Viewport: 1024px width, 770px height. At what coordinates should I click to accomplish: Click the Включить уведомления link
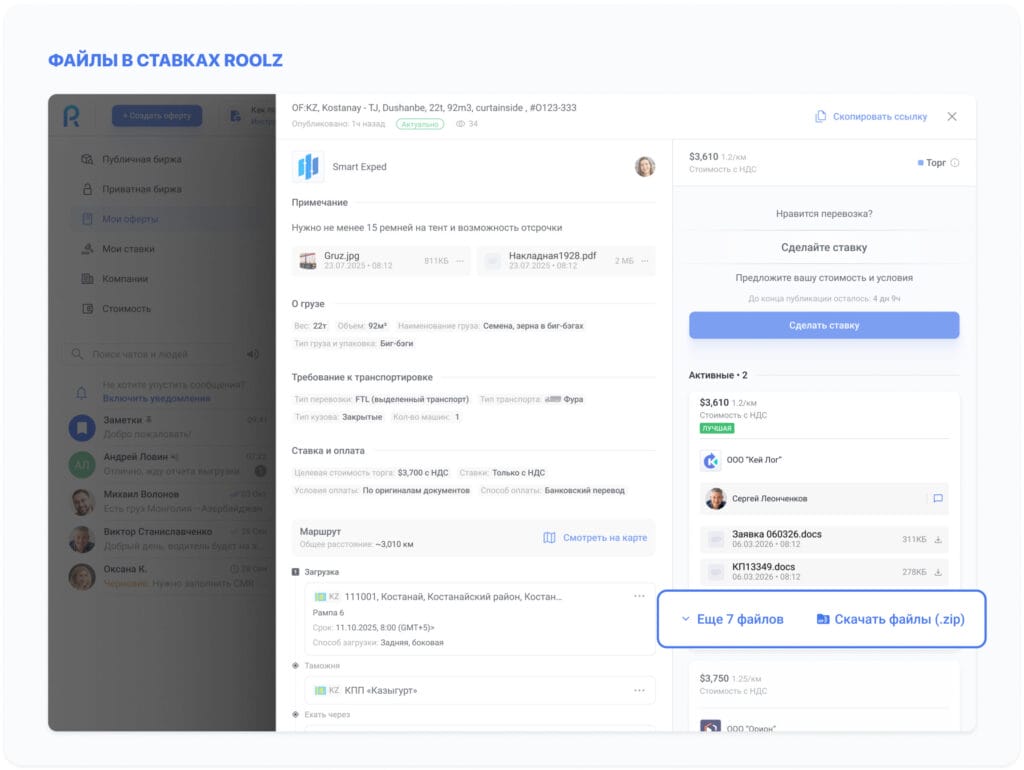coord(156,398)
